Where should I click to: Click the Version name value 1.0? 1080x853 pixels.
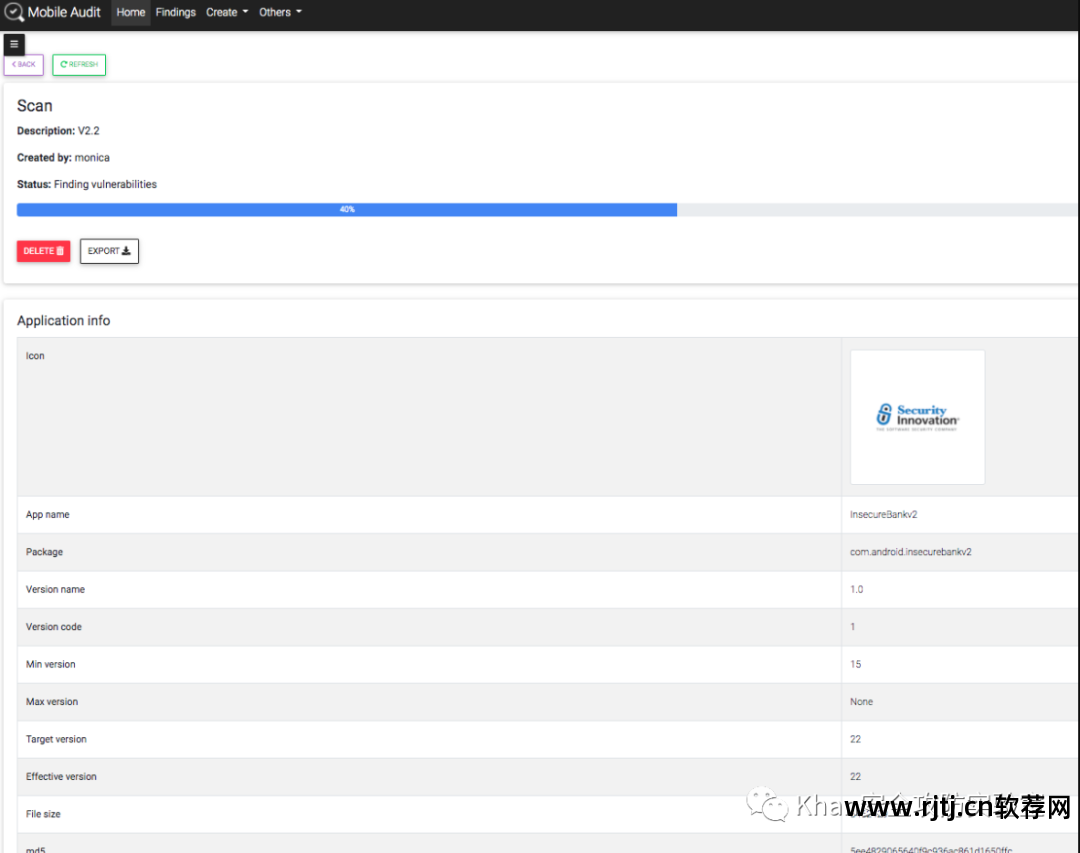856,590
